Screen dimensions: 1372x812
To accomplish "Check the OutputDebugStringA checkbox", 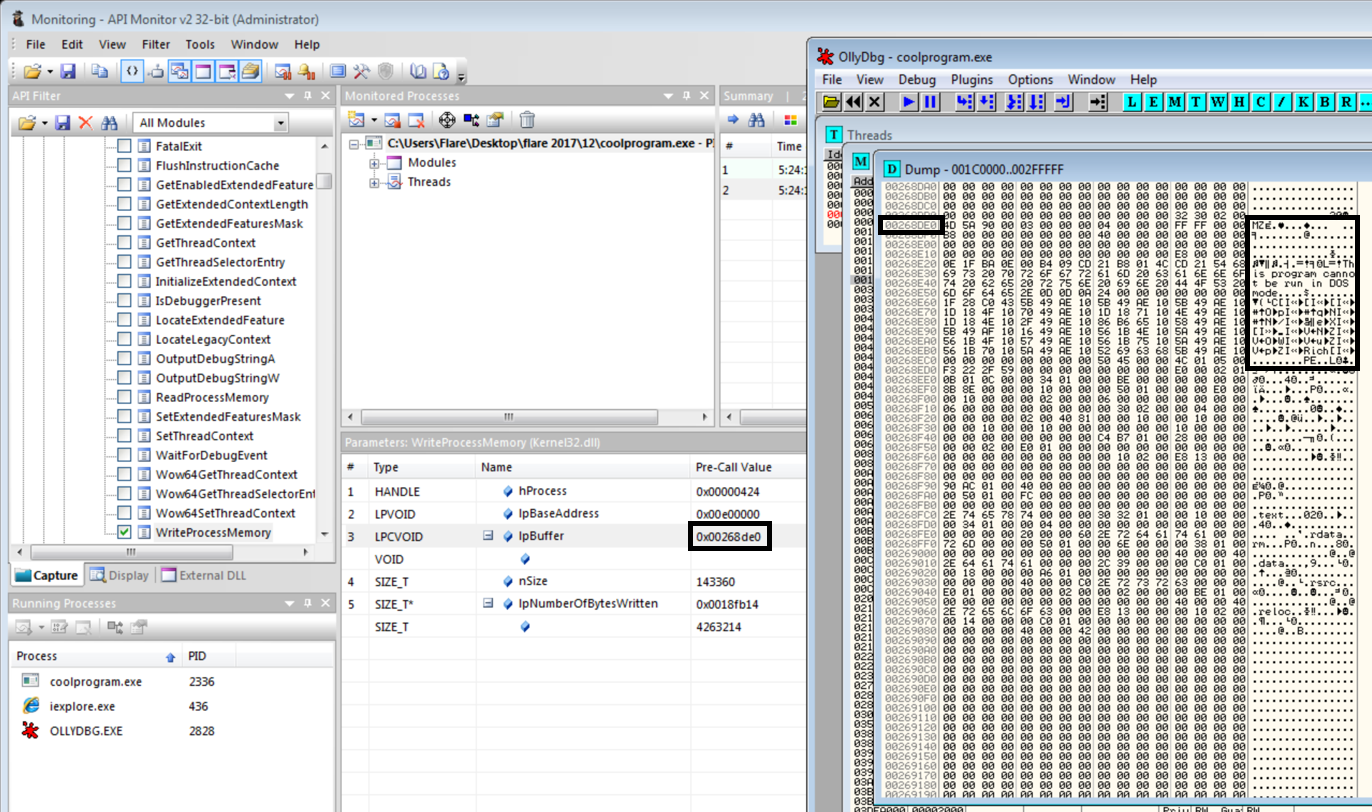I will coord(124,358).
